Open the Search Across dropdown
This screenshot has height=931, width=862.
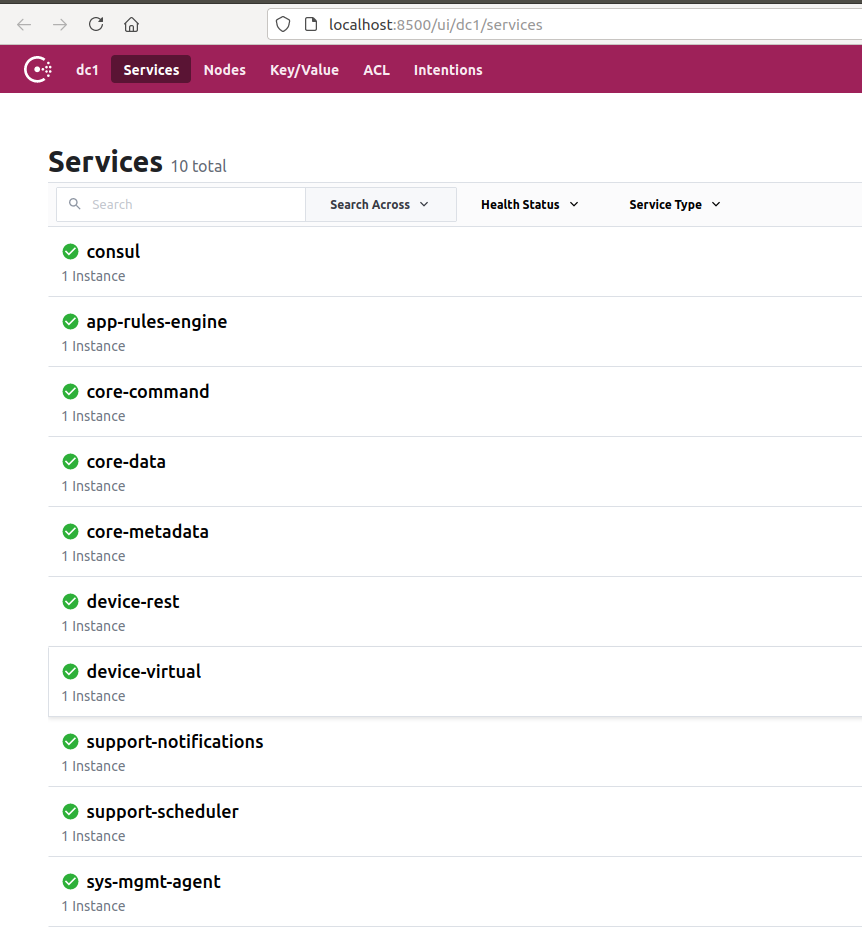381,204
